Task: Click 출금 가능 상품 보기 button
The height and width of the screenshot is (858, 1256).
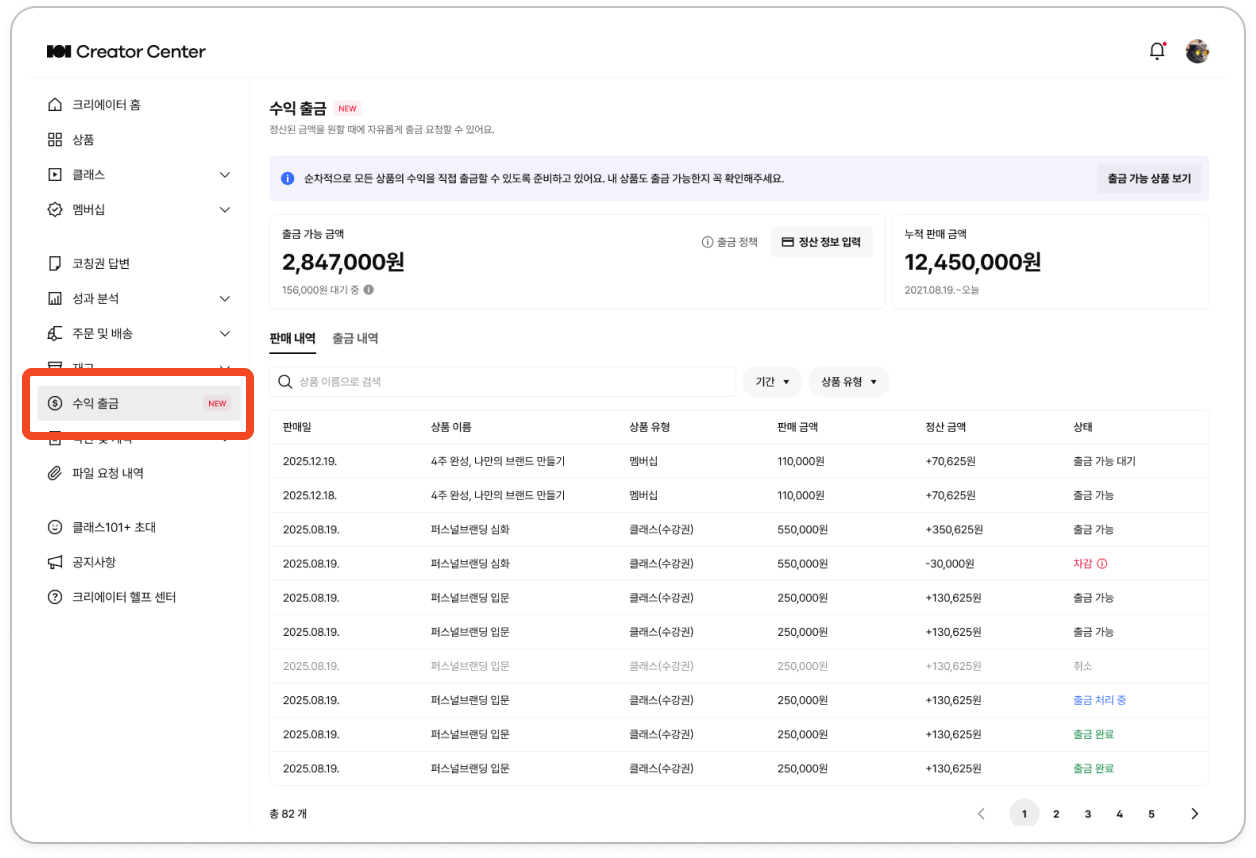Action: (1149, 179)
